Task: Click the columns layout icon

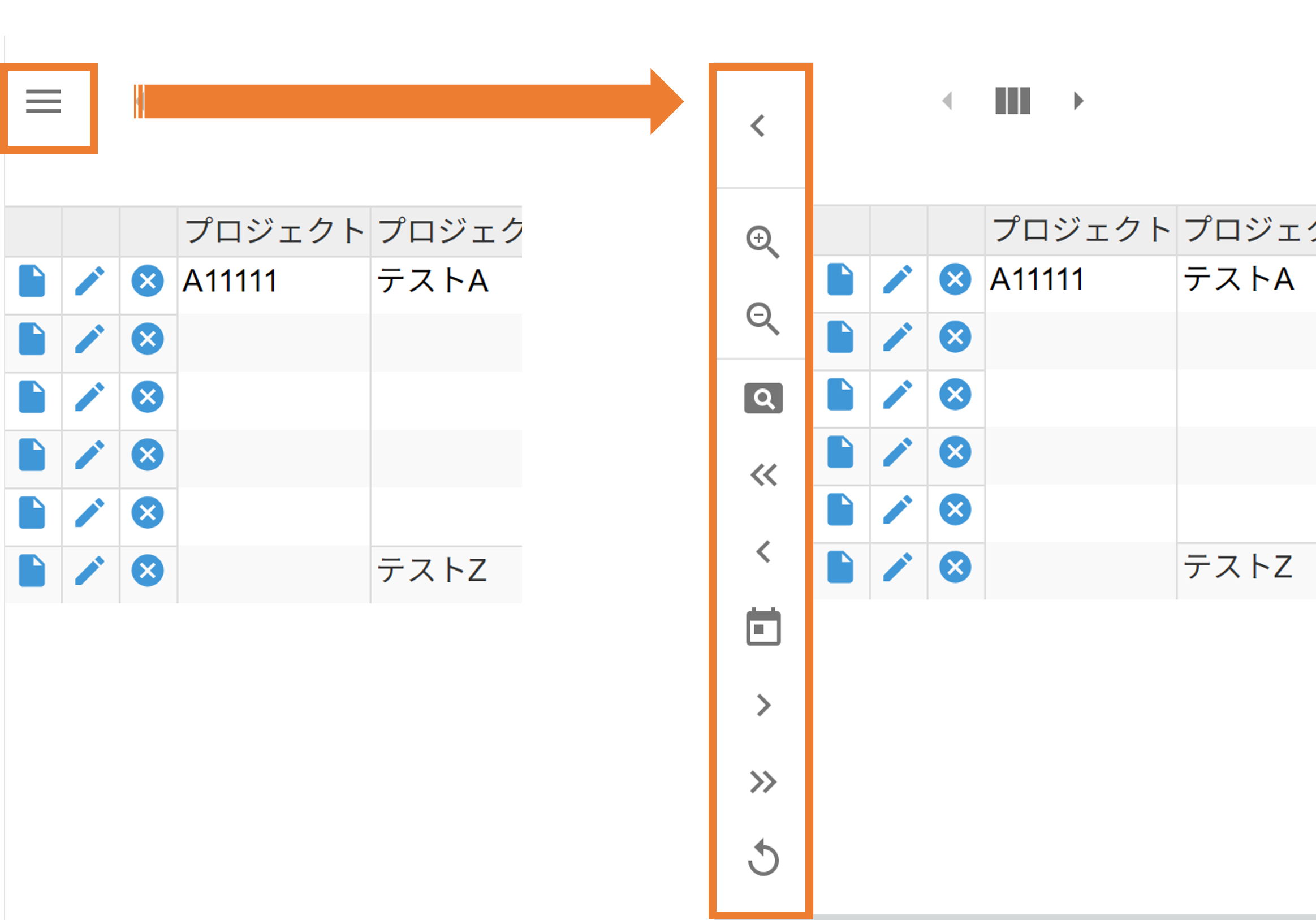Action: click(x=1013, y=101)
